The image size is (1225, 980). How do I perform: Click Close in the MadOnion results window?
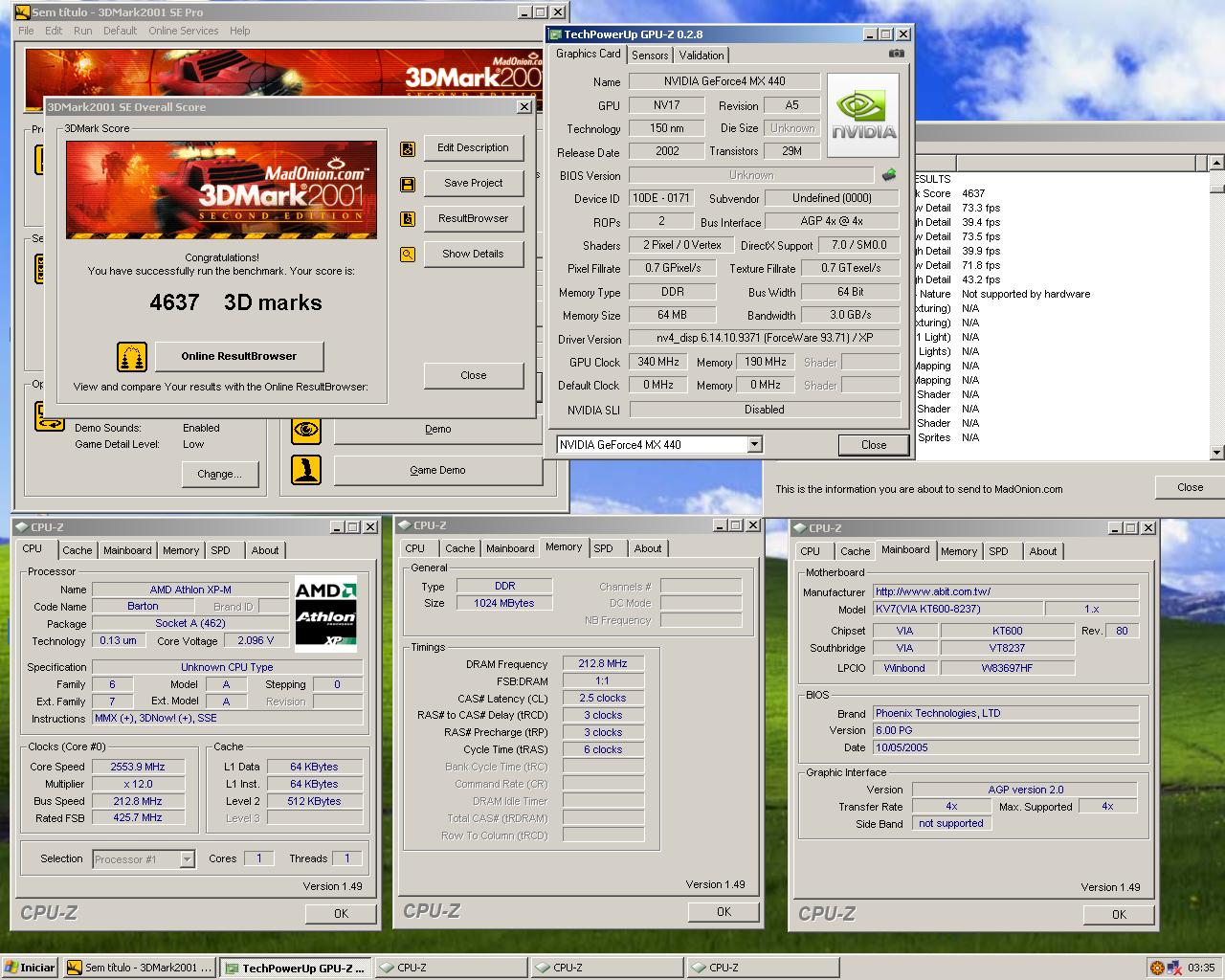(x=1190, y=487)
